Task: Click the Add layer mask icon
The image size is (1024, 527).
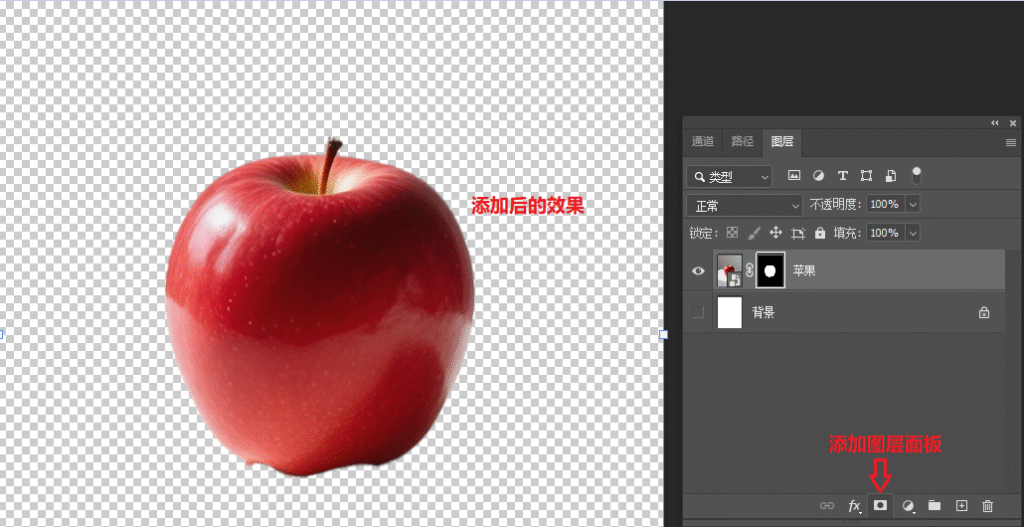Action: coord(880,506)
